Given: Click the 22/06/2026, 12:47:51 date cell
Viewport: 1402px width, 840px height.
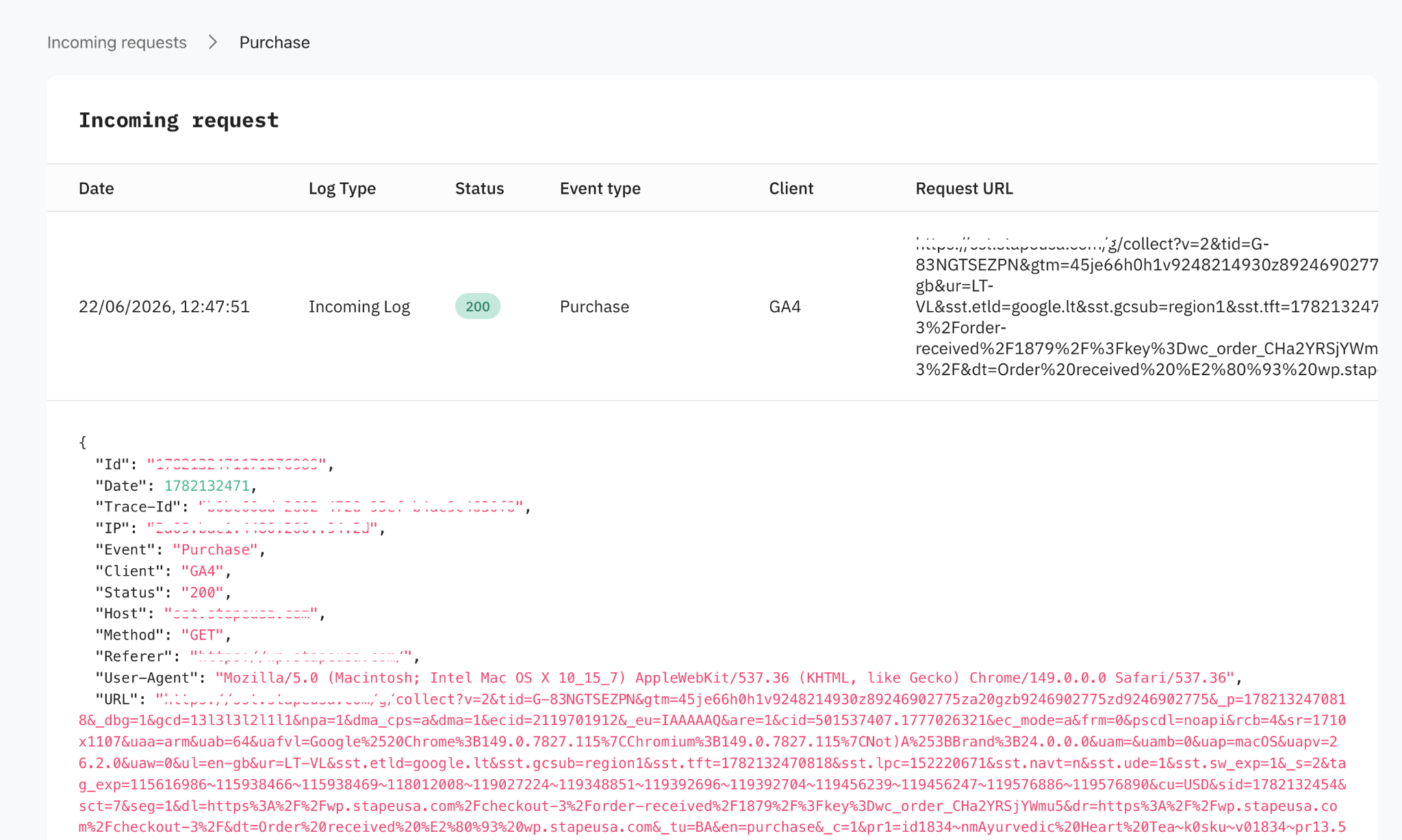Looking at the screenshot, I should tap(164, 307).
